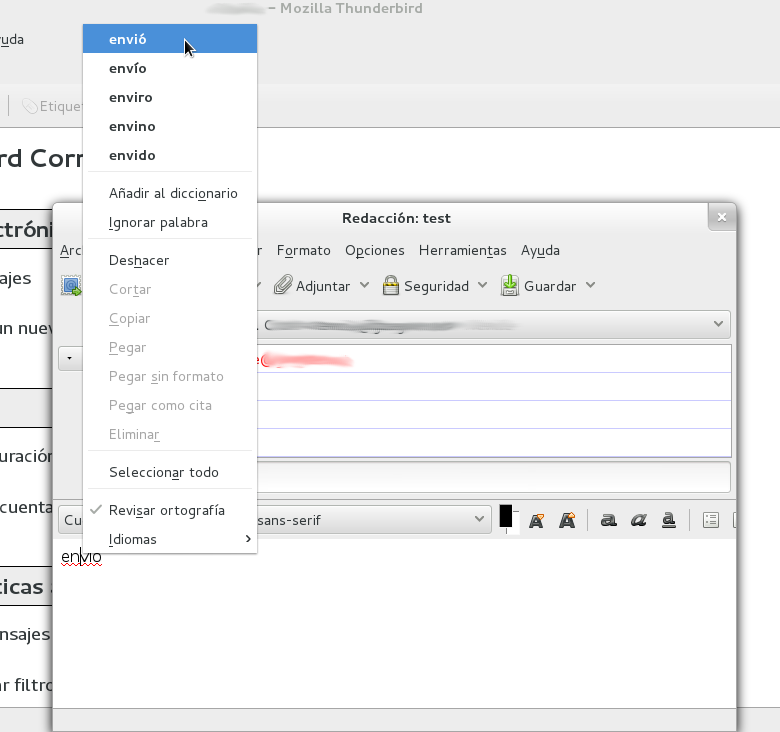The image size is (780, 732).
Task: Click the Seguridad padlock icon
Action: 391,286
